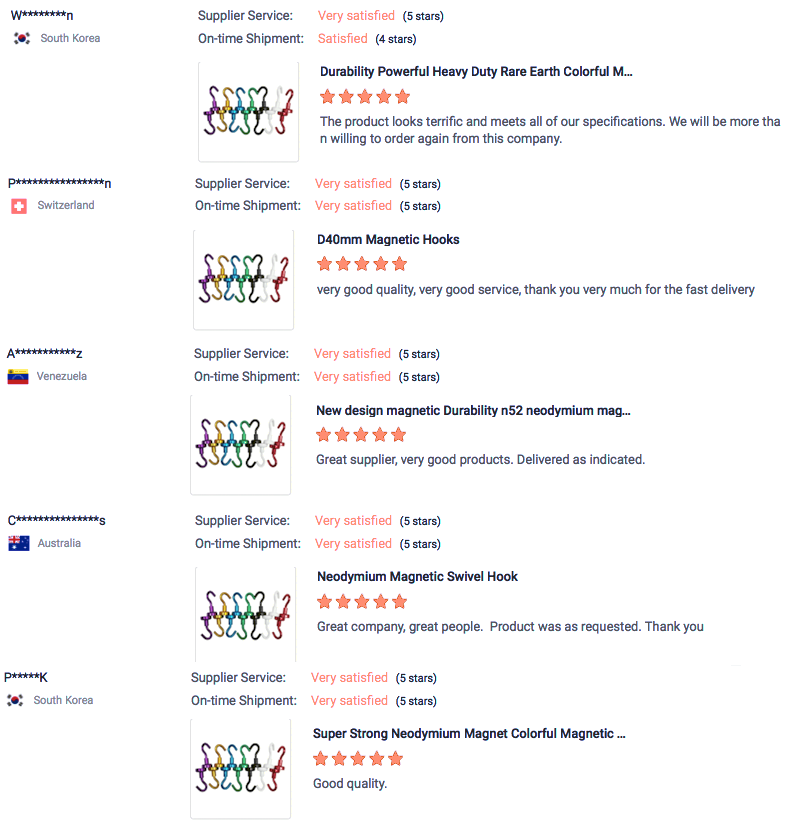Image resolution: width=793 pixels, height=837 pixels.
Task: Open the Durability Powerful Heavy Duty Rare Earth product
Action: click(476, 72)
